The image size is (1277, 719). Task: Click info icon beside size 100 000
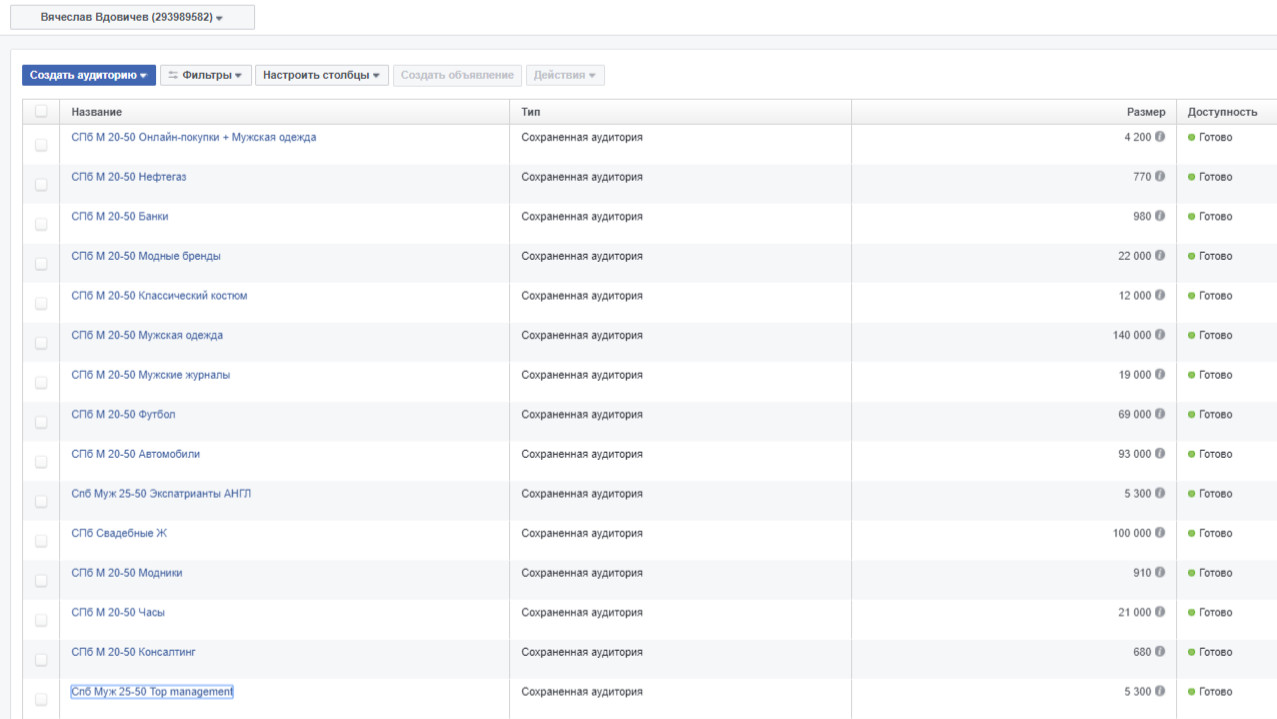pos(1160,533)
